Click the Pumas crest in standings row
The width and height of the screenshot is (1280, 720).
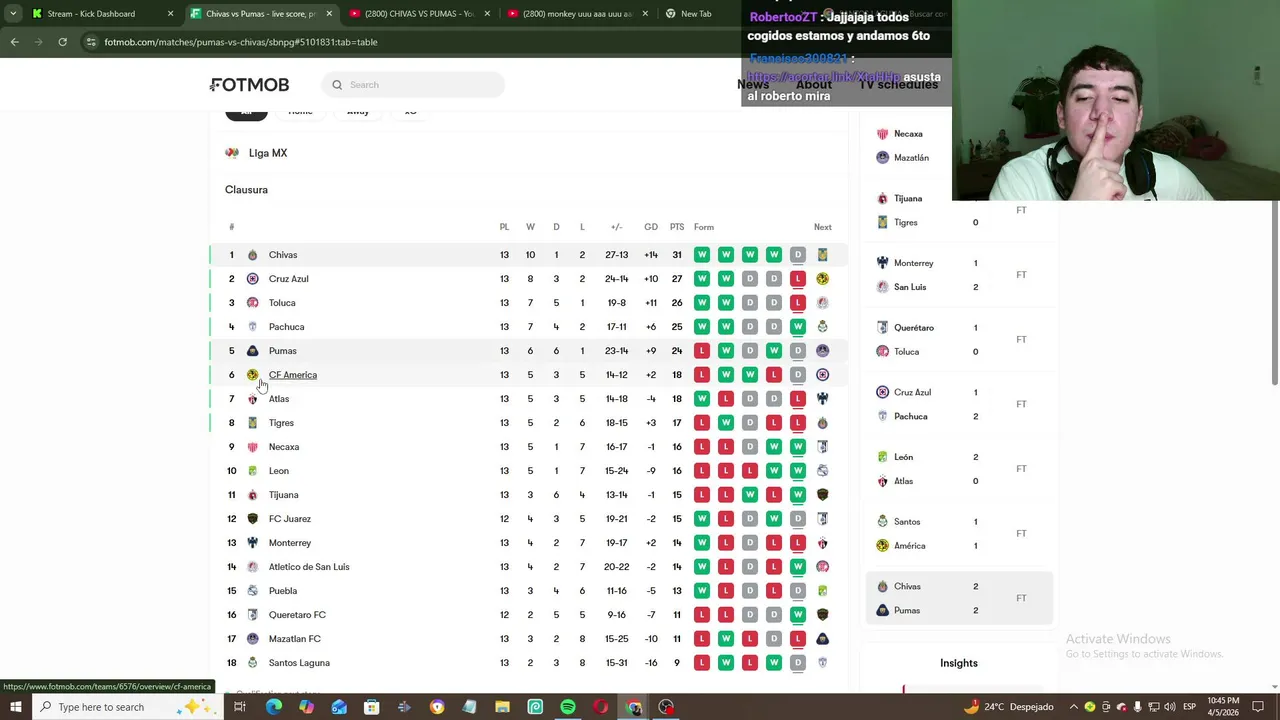point(252,351)
